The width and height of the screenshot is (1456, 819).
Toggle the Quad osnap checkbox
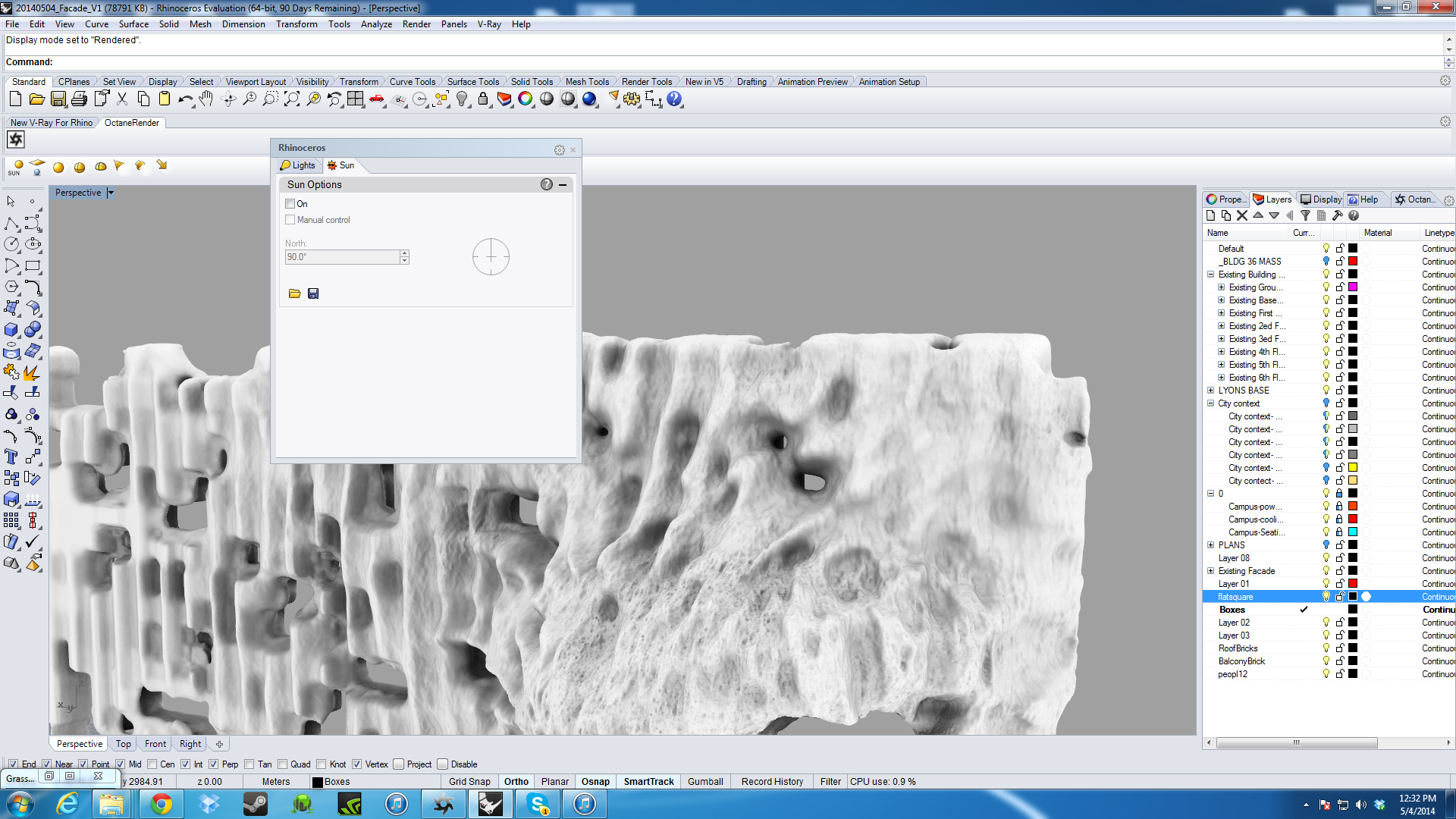click(283, 764)
